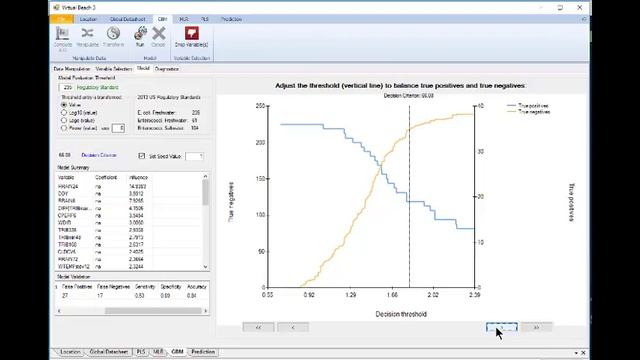This screenshot has height=360, width=640.
Task: Click the power exponent input field
Action: pos(118,128)
